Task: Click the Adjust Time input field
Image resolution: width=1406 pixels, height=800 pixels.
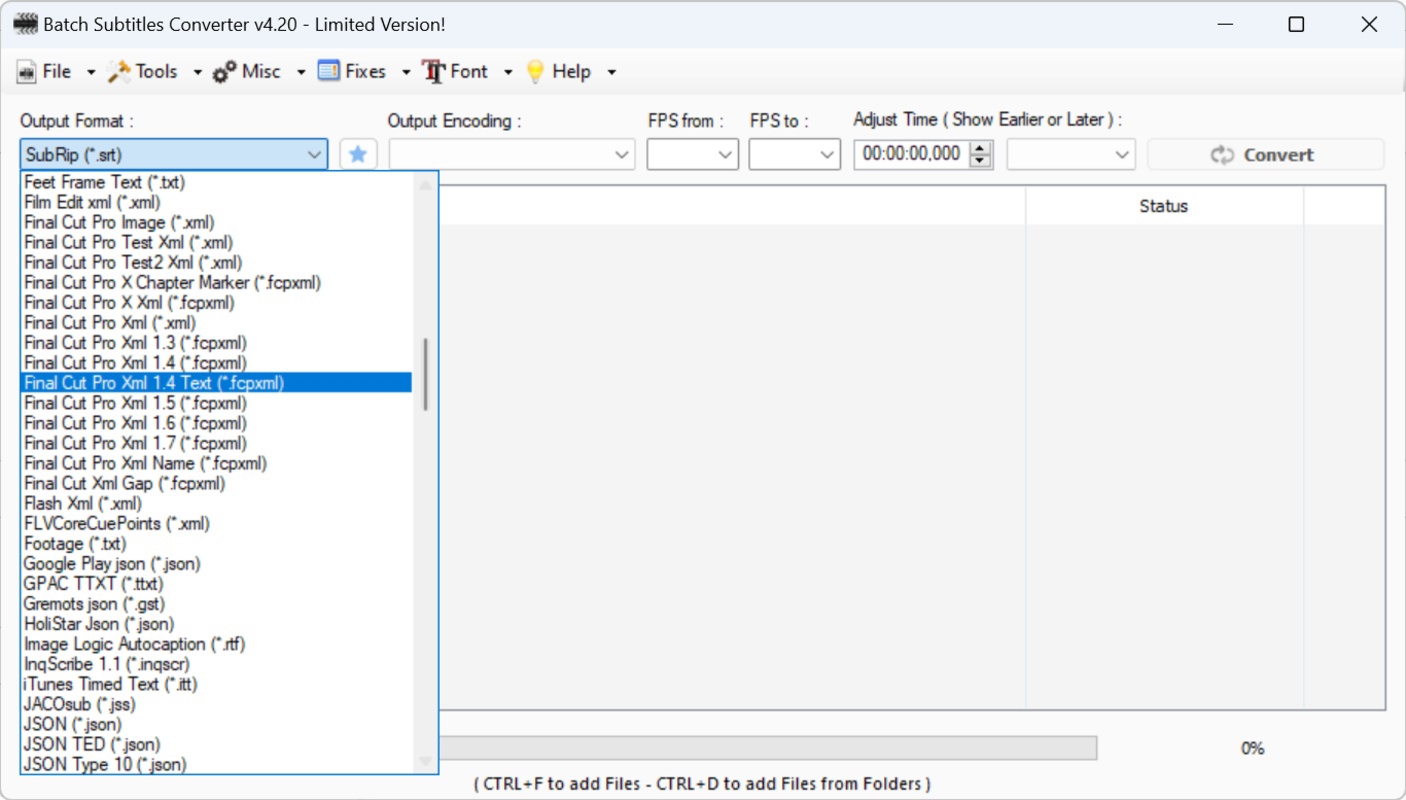Action: [x=912, y=155]
